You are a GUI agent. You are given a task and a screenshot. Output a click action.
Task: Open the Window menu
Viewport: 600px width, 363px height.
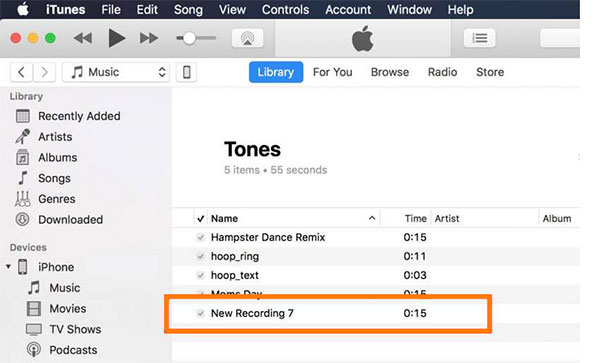pyautogui.click(x=409, y=10)
